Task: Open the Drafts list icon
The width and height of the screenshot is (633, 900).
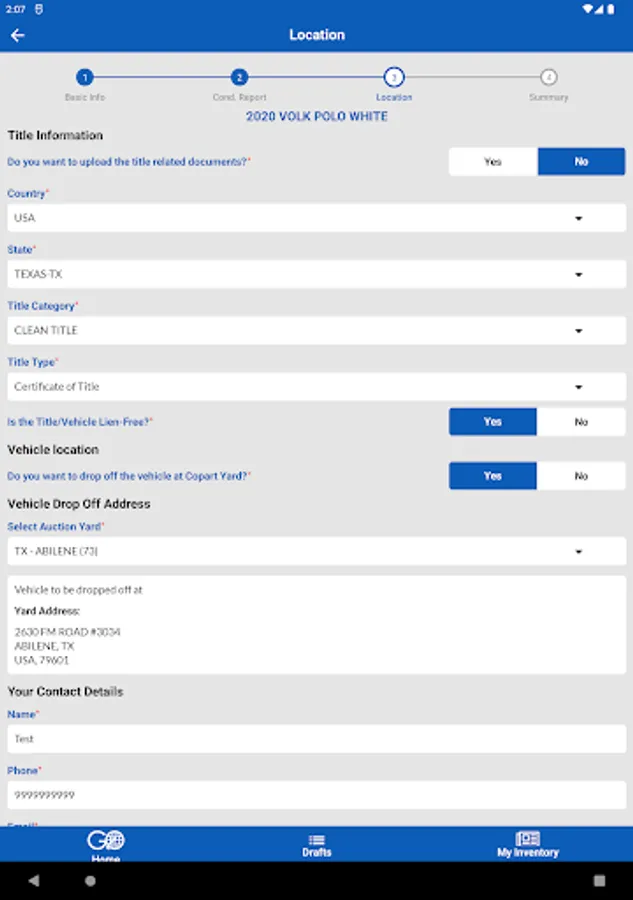Action: [x=317, y=842]
